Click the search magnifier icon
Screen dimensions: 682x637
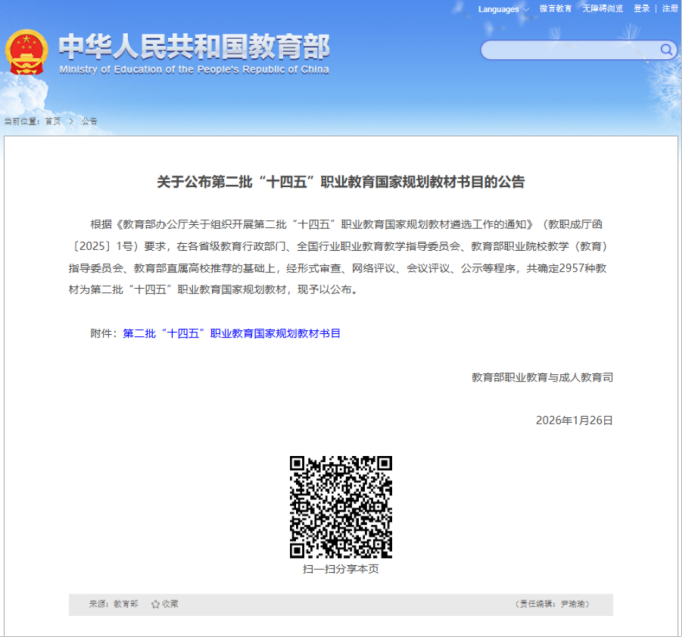tap(666, 50)
